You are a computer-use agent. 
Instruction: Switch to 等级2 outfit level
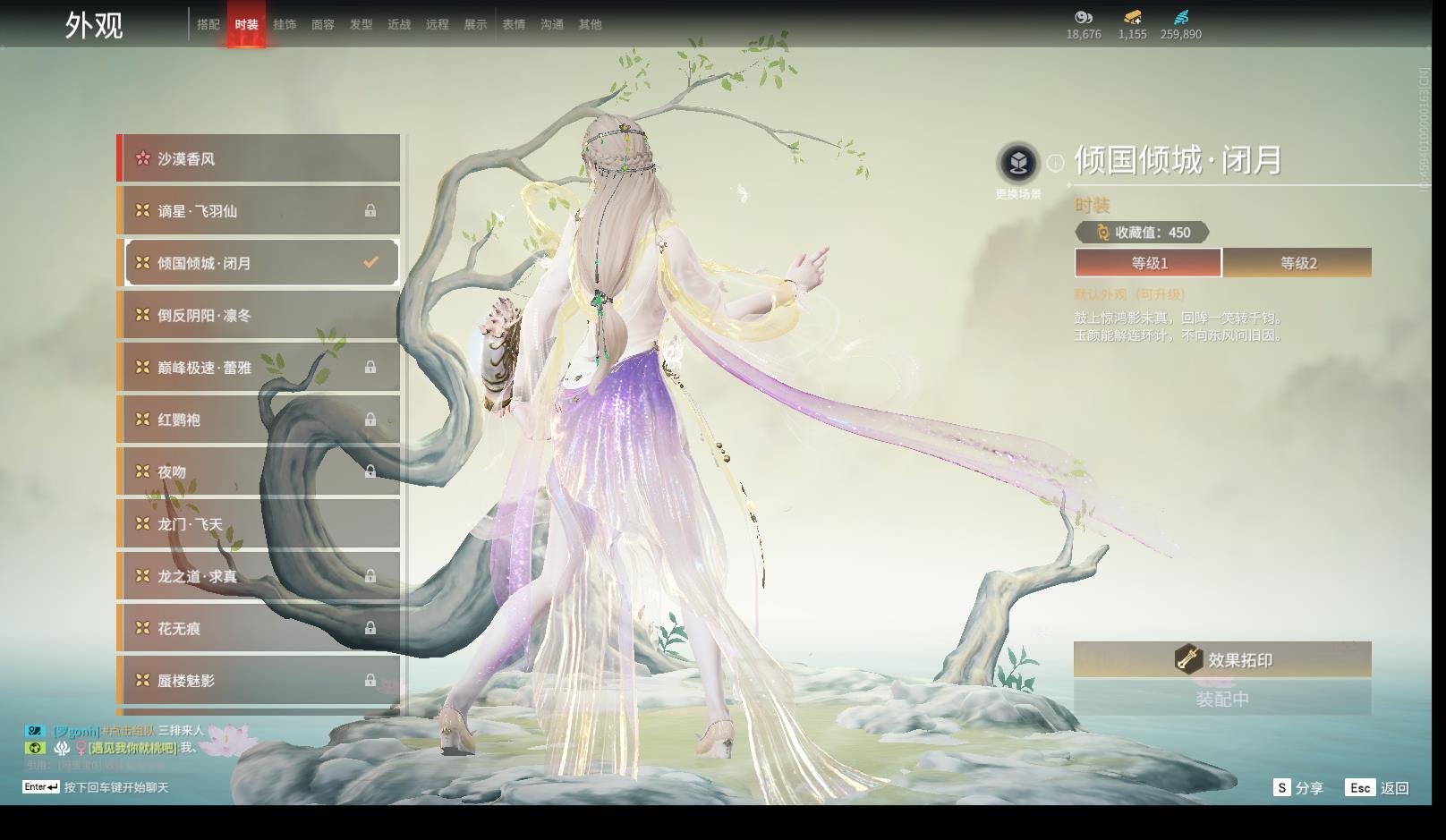pyautogui.click(x=1297, y=263)
